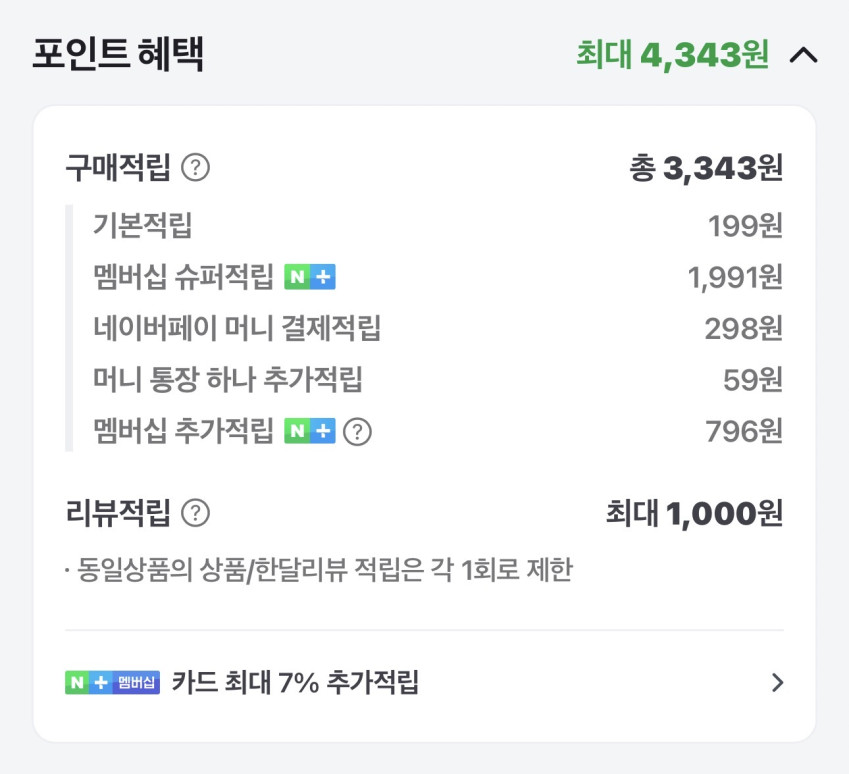This screenshot has height=774, width=849.
Task: Click the green 최대 4,343원 amount
Action: (672, 55)
